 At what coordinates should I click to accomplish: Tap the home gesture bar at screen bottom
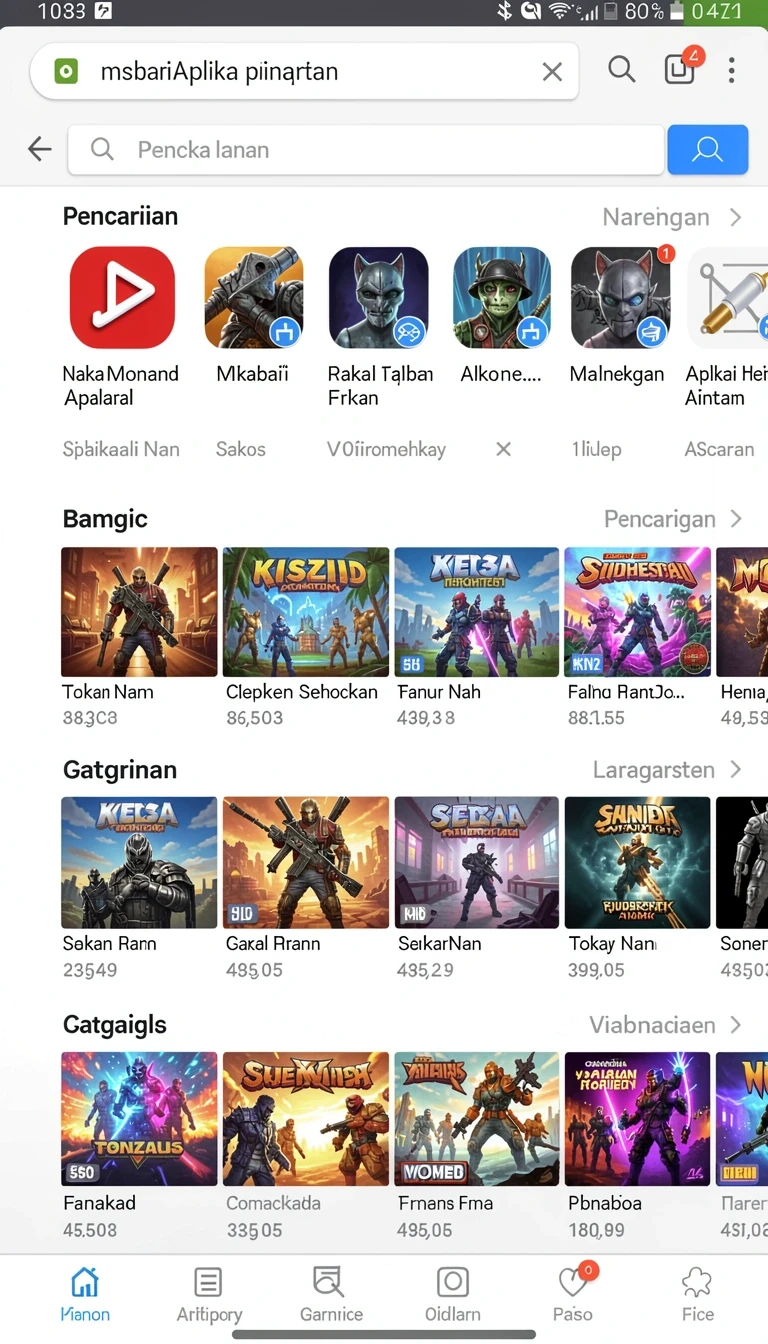click(x=384, y=1335)
